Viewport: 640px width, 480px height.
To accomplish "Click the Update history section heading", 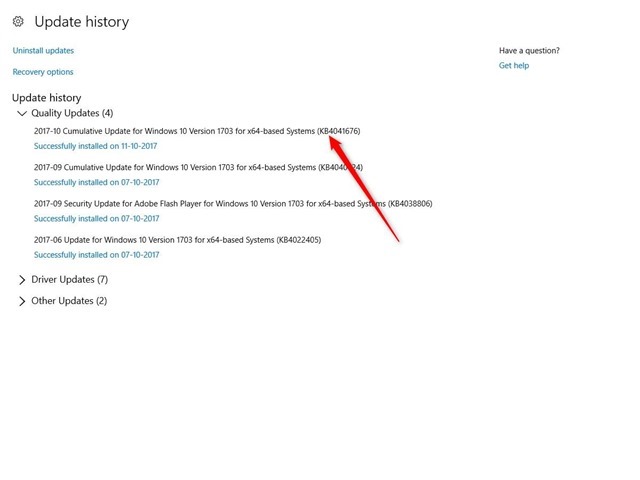I will coord(46,98).
